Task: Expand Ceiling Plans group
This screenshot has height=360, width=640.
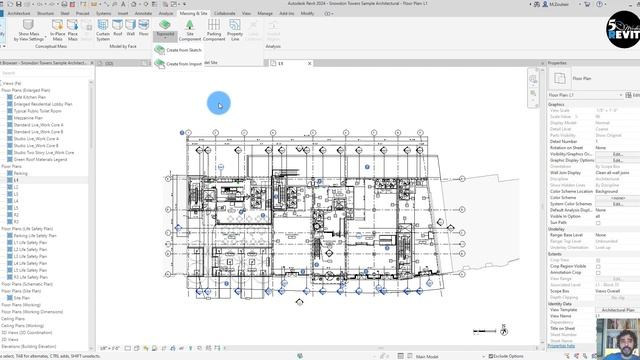Action: [13, 319]
